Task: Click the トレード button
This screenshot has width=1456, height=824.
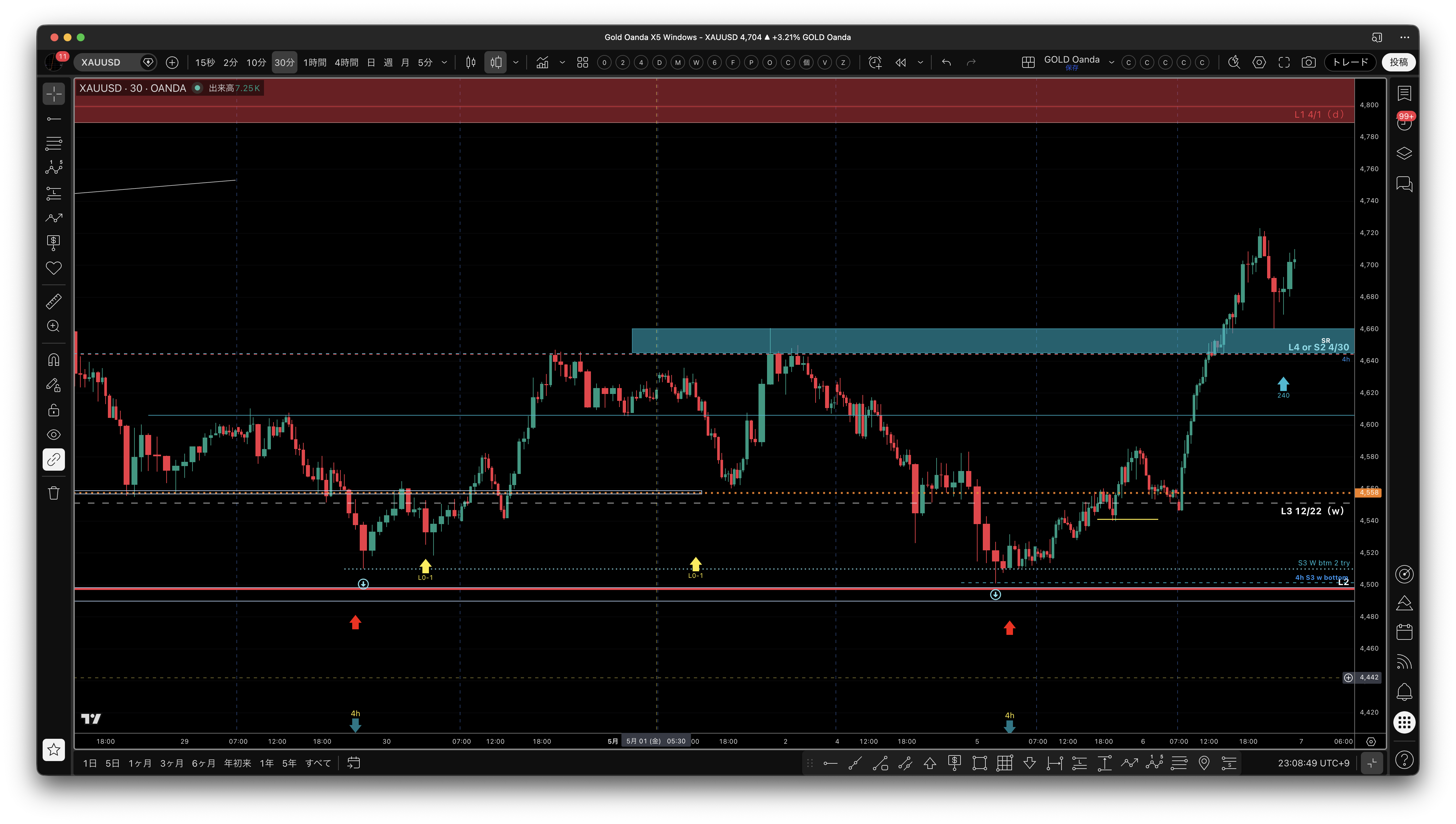Action: [x=1351, y=62]
